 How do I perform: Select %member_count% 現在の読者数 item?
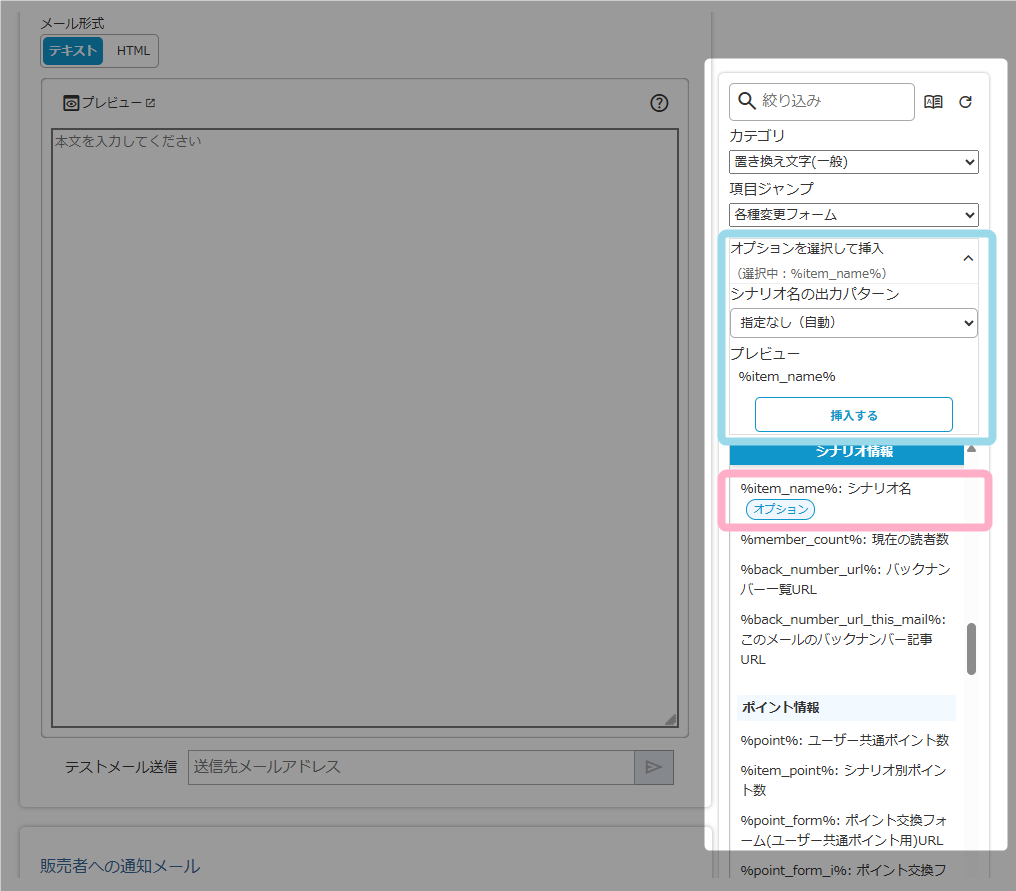(x=844, y=540)
